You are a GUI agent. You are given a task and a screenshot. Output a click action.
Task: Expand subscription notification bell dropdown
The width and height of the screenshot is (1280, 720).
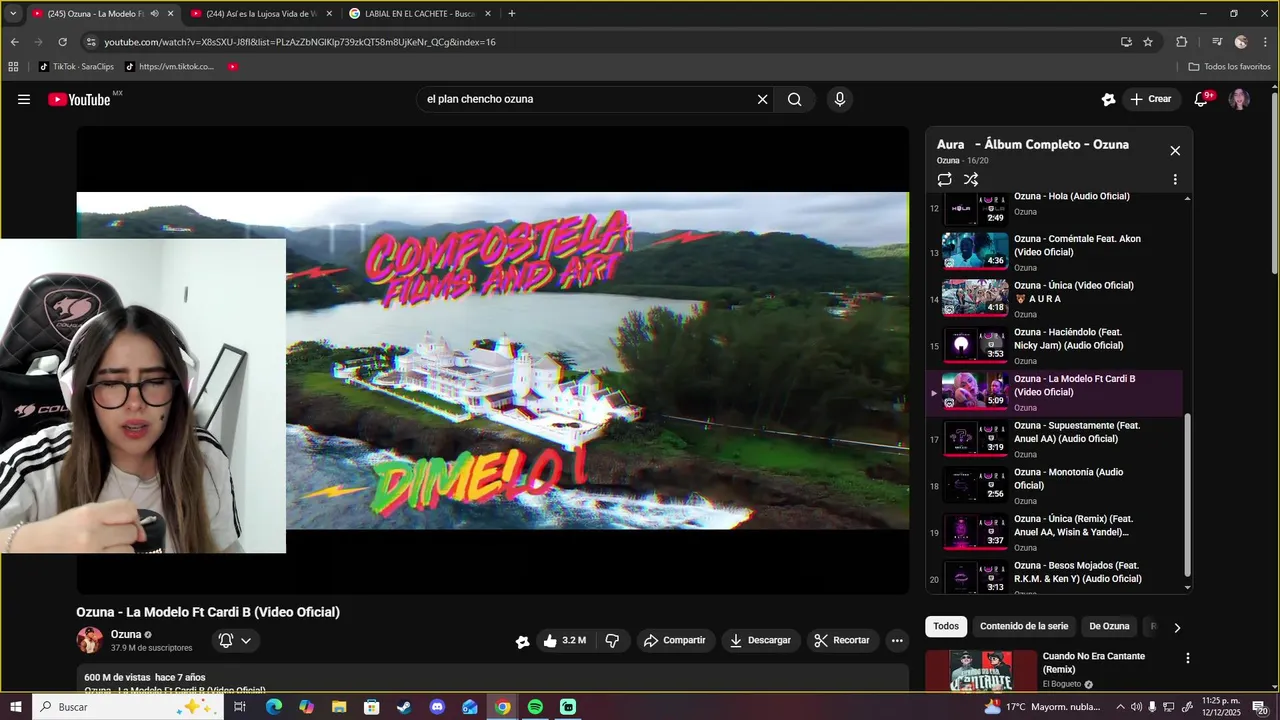point(236,641)
